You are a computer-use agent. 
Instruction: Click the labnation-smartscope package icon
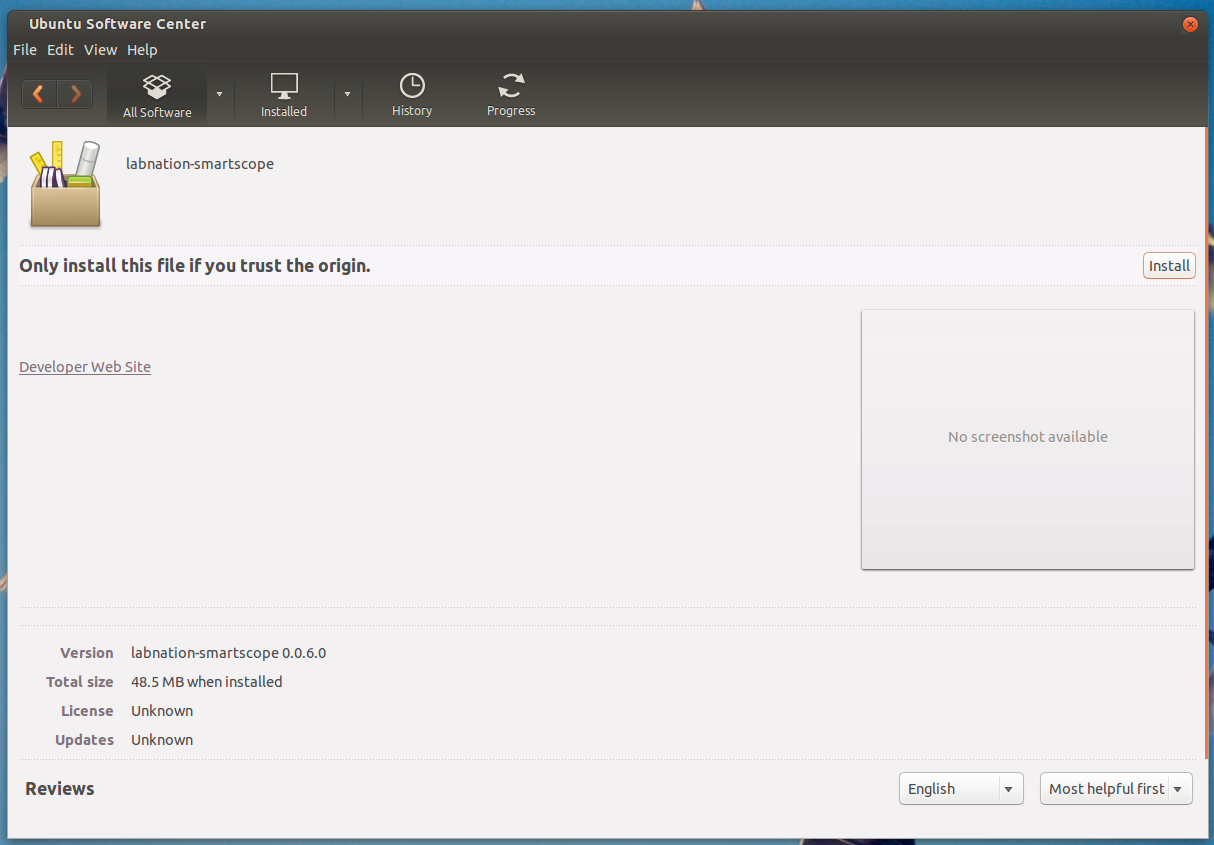(64, 184)
